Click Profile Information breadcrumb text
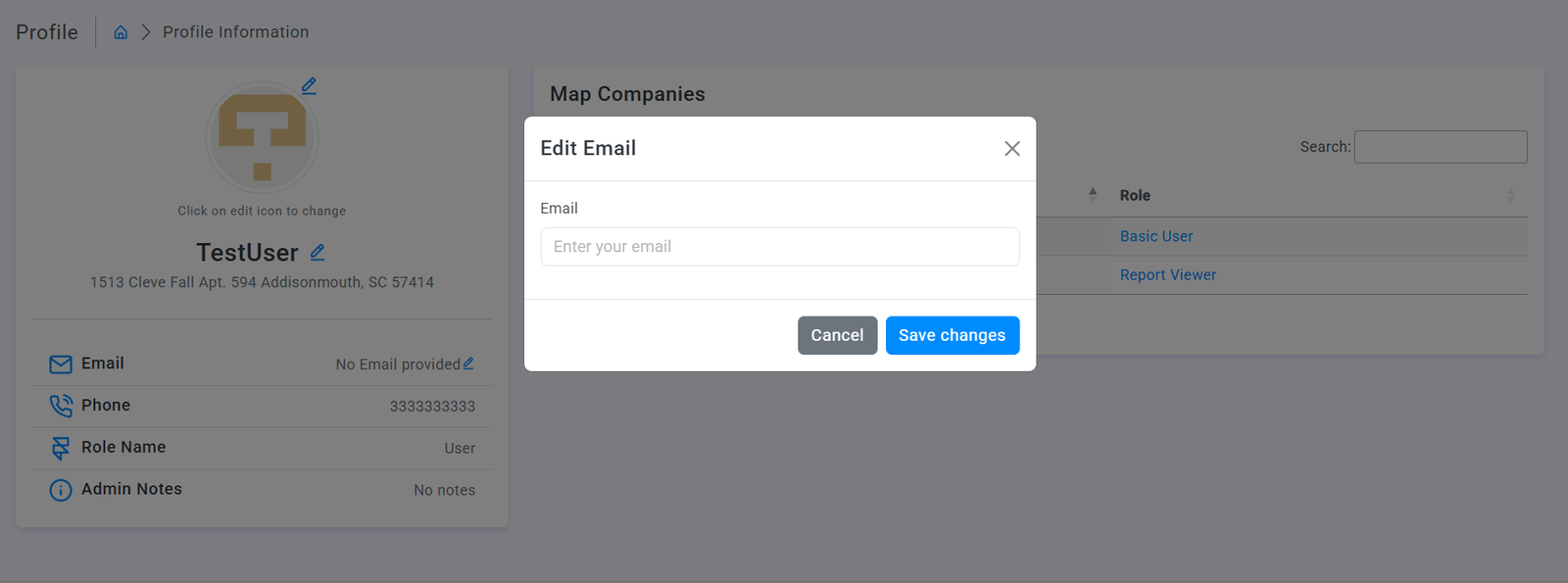 click(x=235, y=32)
